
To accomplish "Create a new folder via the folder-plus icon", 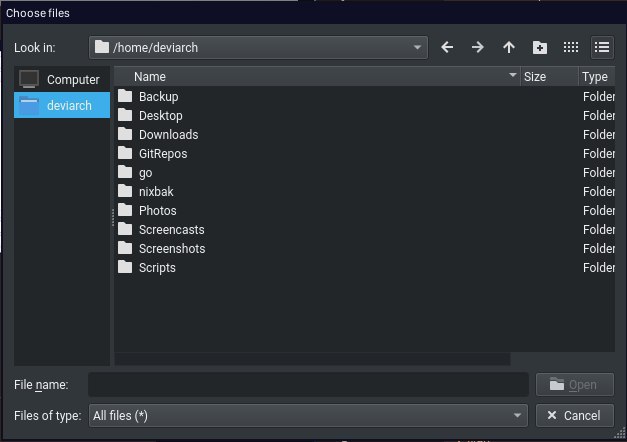I will click(540, 48).
